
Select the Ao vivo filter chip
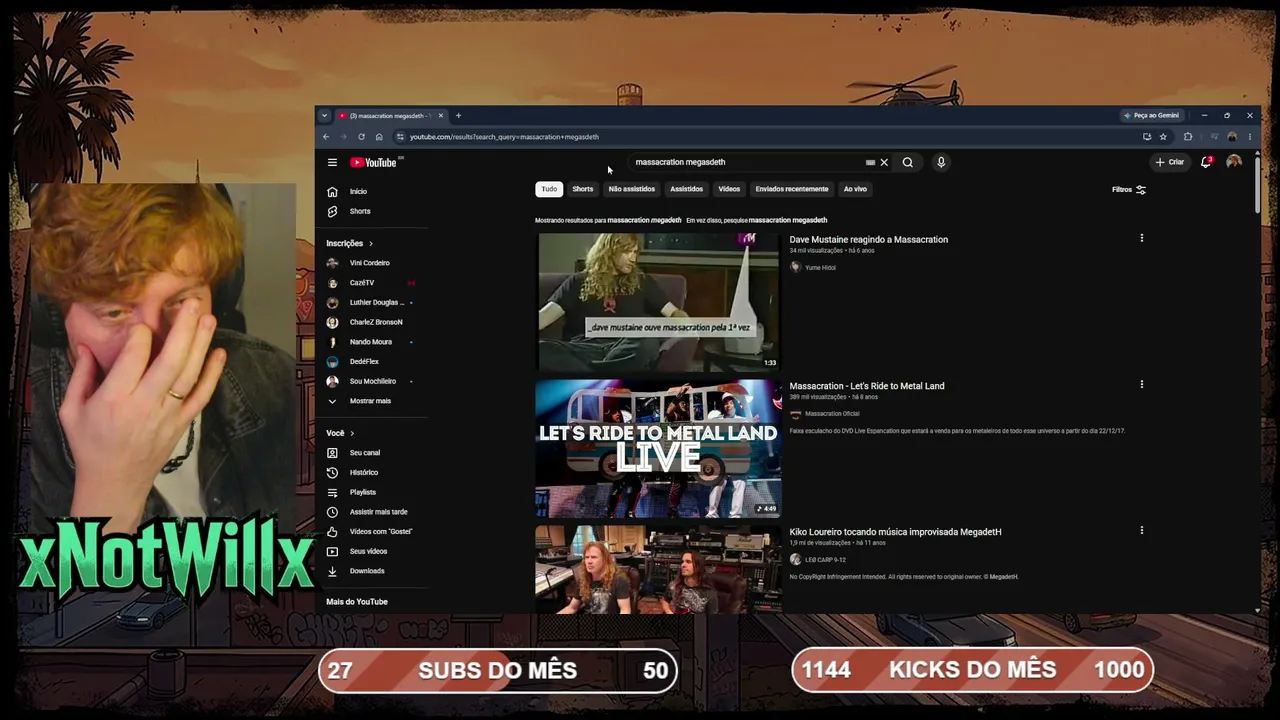(855, 189)
